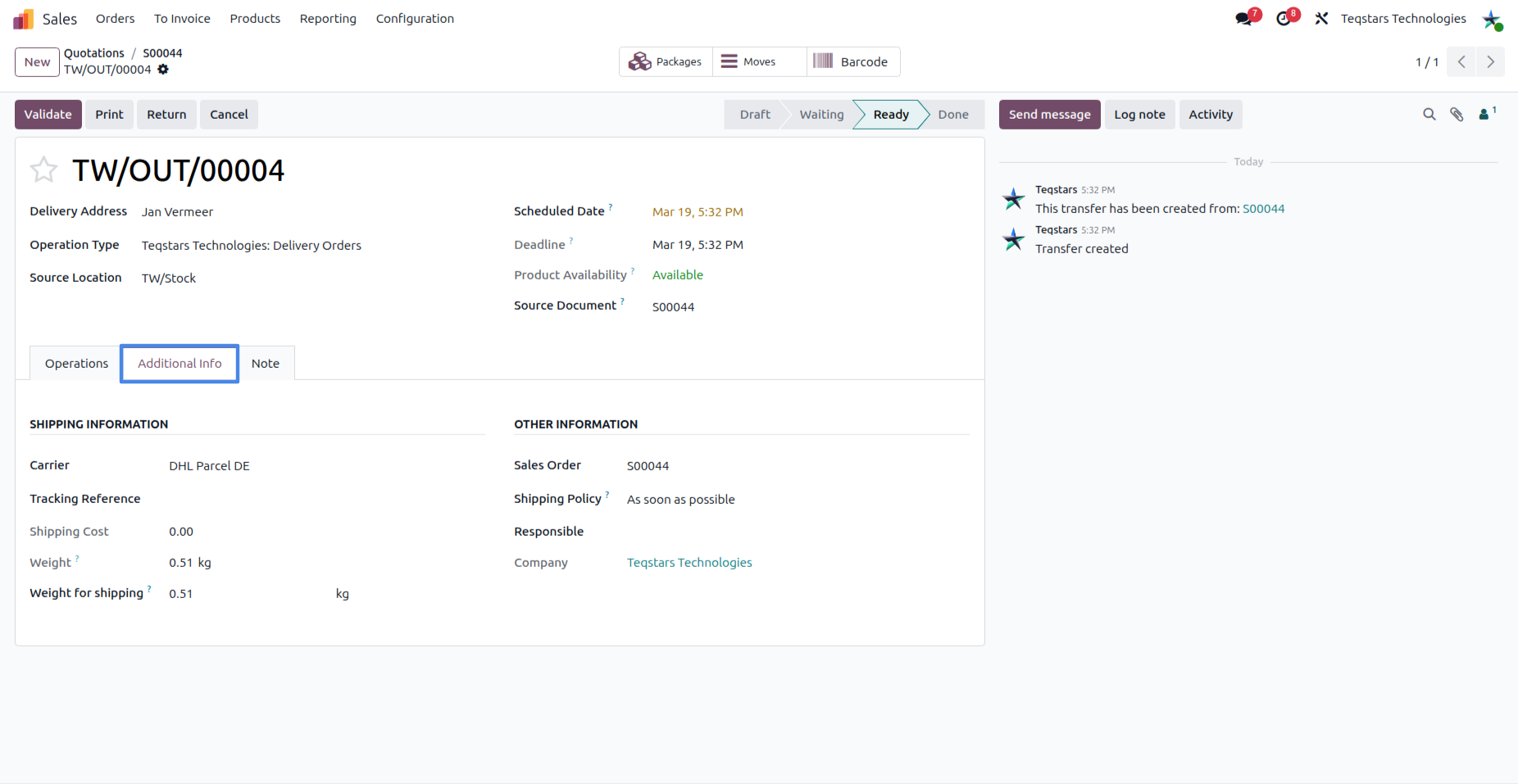Open the user avatar menu
Image resolution: width=1518 pixels, height=784 pixels.
click(x=1492, y=20)
